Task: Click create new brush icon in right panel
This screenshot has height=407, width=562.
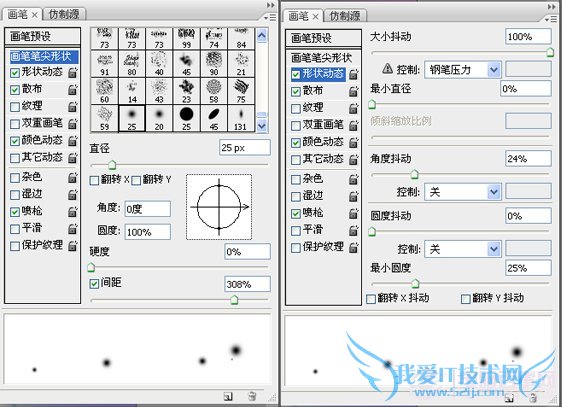Action: tap(509, 398)
